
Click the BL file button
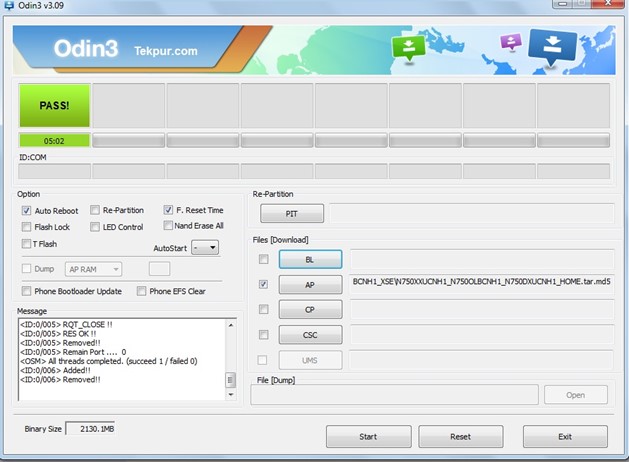coord(310,259)
